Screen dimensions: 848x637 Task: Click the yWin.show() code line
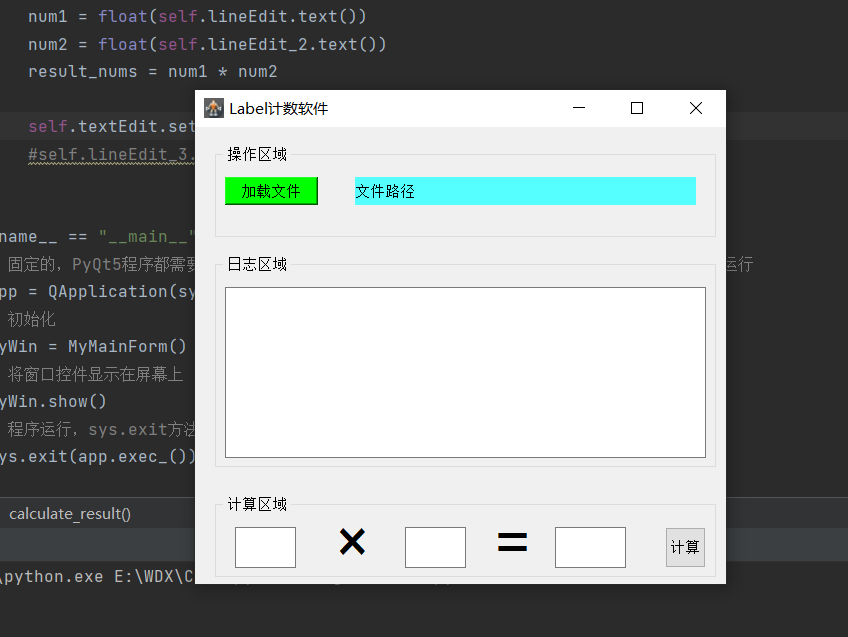point(53,401)
